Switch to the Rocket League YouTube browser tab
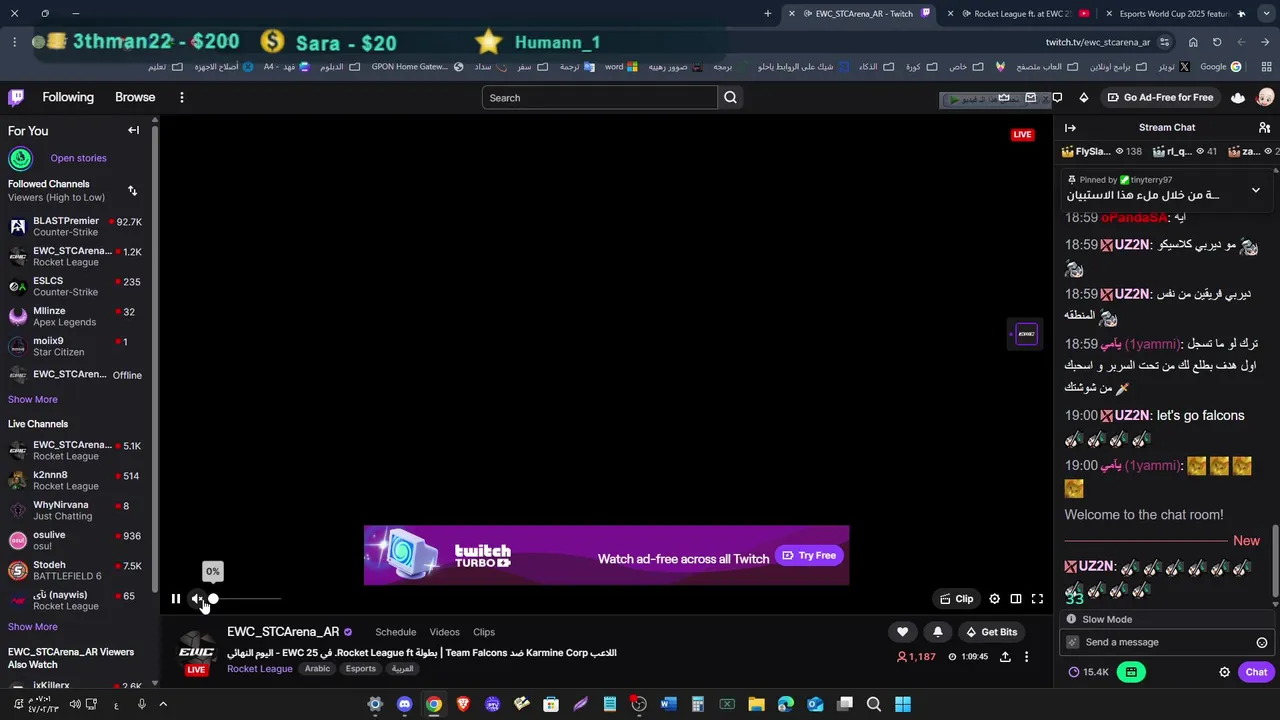Image resolution: width=1280 pixels, height=720 pixels. [1022, 13]
